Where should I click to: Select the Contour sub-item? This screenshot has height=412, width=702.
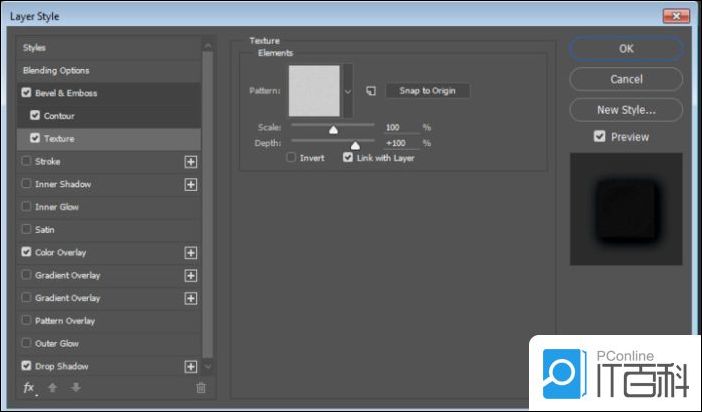click(x=109, y=116)
